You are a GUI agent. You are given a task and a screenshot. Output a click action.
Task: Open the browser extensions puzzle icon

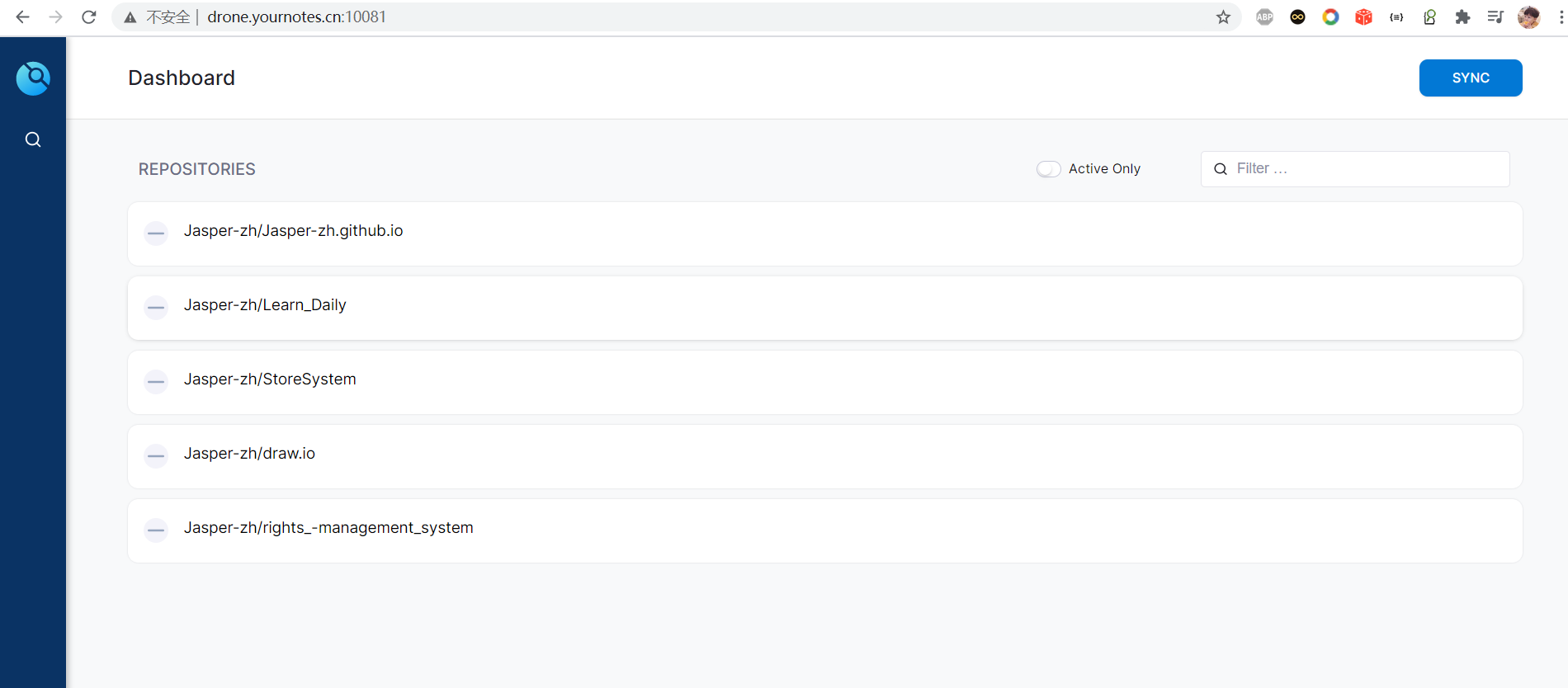(x=1462, y=16)
